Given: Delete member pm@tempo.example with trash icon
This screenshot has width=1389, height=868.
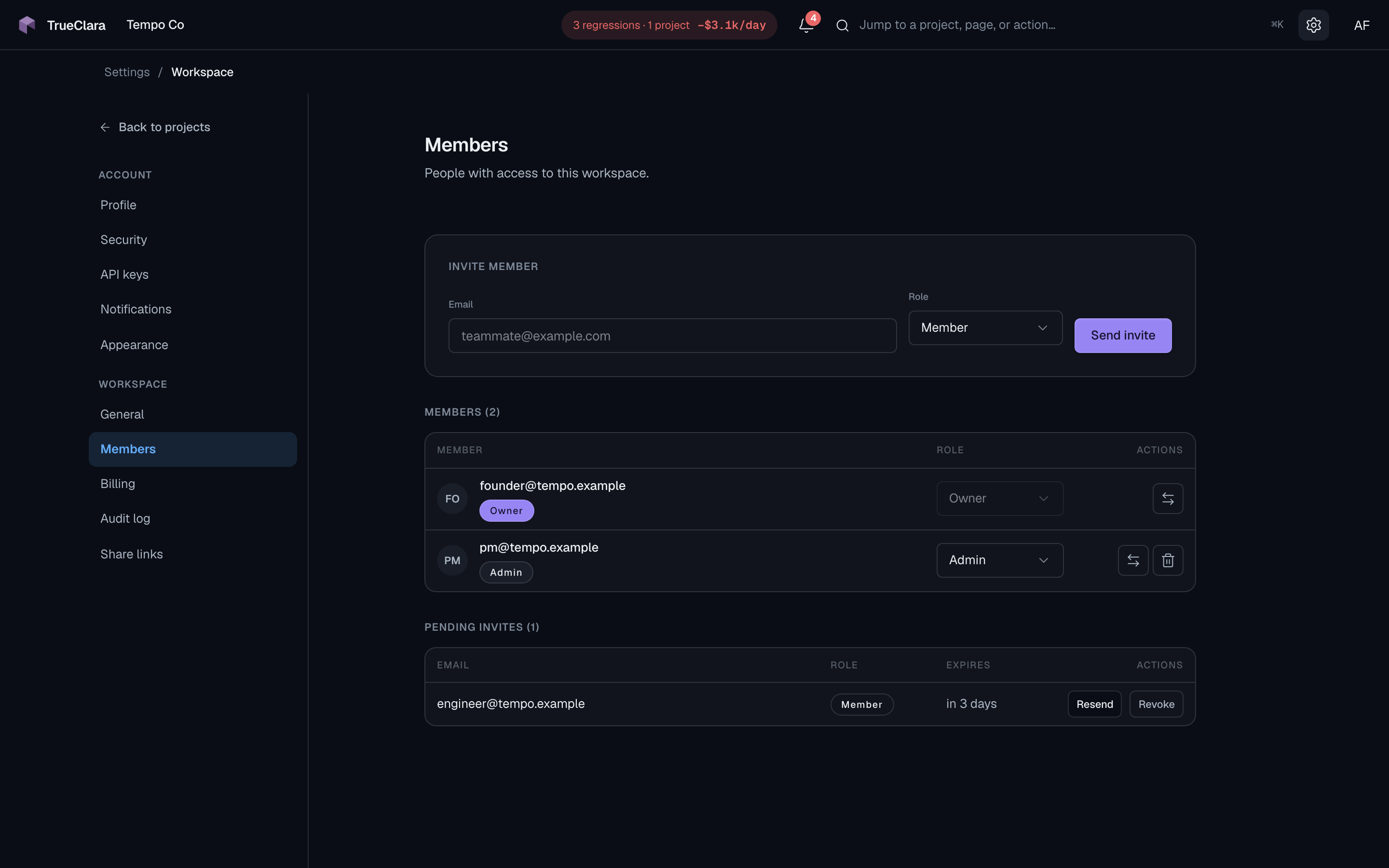Looking at the screenshot, I should click(1168, 560).
